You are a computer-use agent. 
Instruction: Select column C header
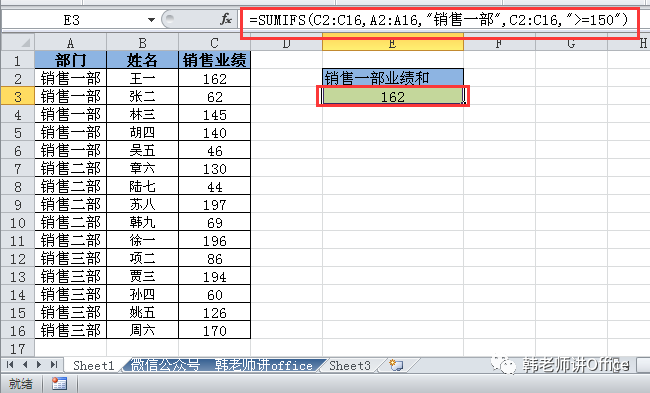[x=214, y=43]
